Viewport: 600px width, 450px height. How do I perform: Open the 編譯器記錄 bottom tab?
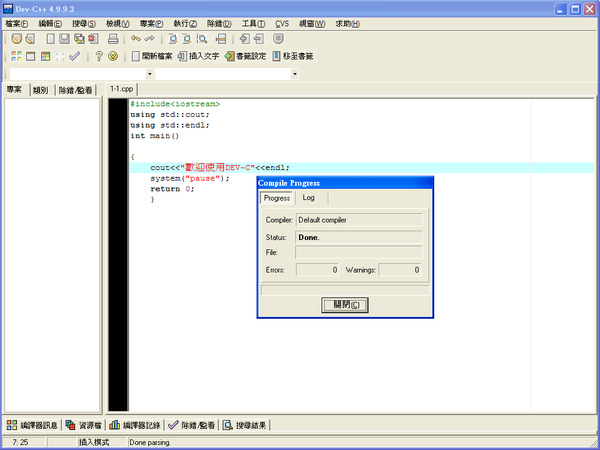[x=135, y=425]
